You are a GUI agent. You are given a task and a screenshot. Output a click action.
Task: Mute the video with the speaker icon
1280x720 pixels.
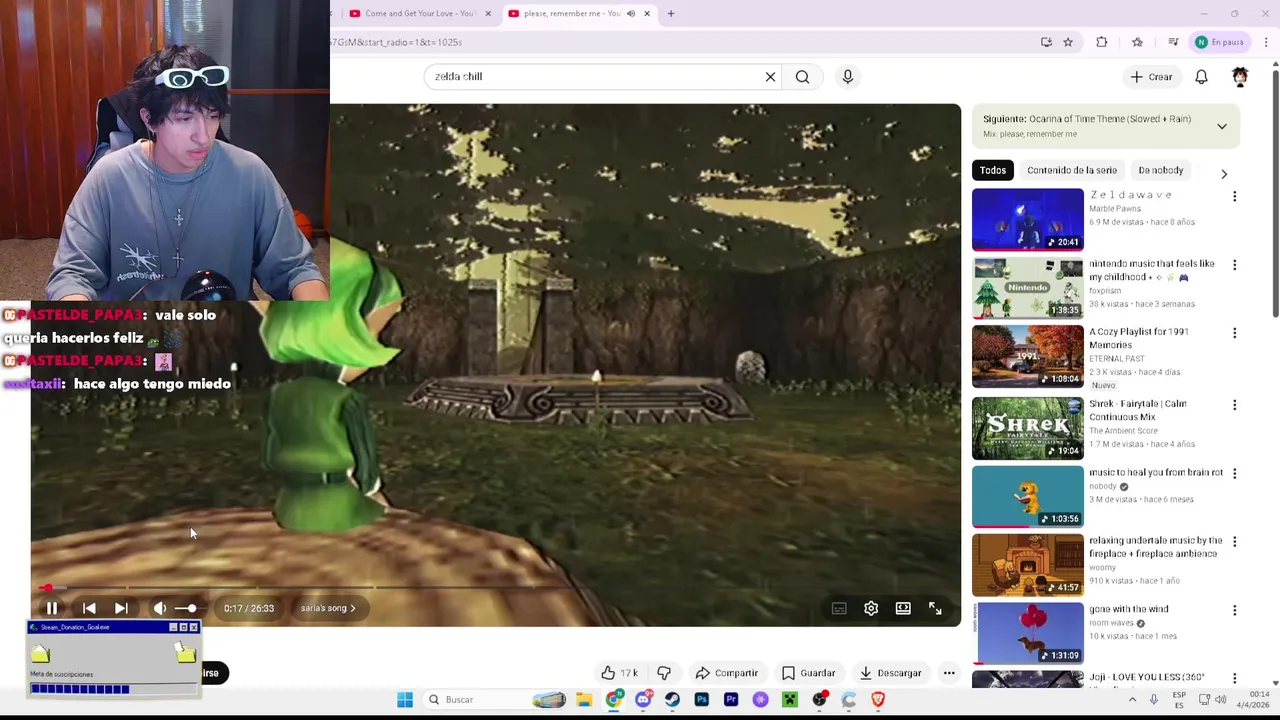(160, 608)
